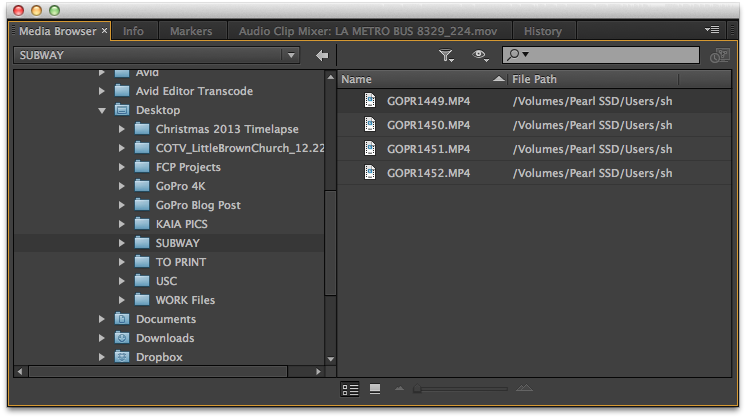746x418 pixels.
Task: Open the file types filter funnel
Action: click(x=446, y=56)
